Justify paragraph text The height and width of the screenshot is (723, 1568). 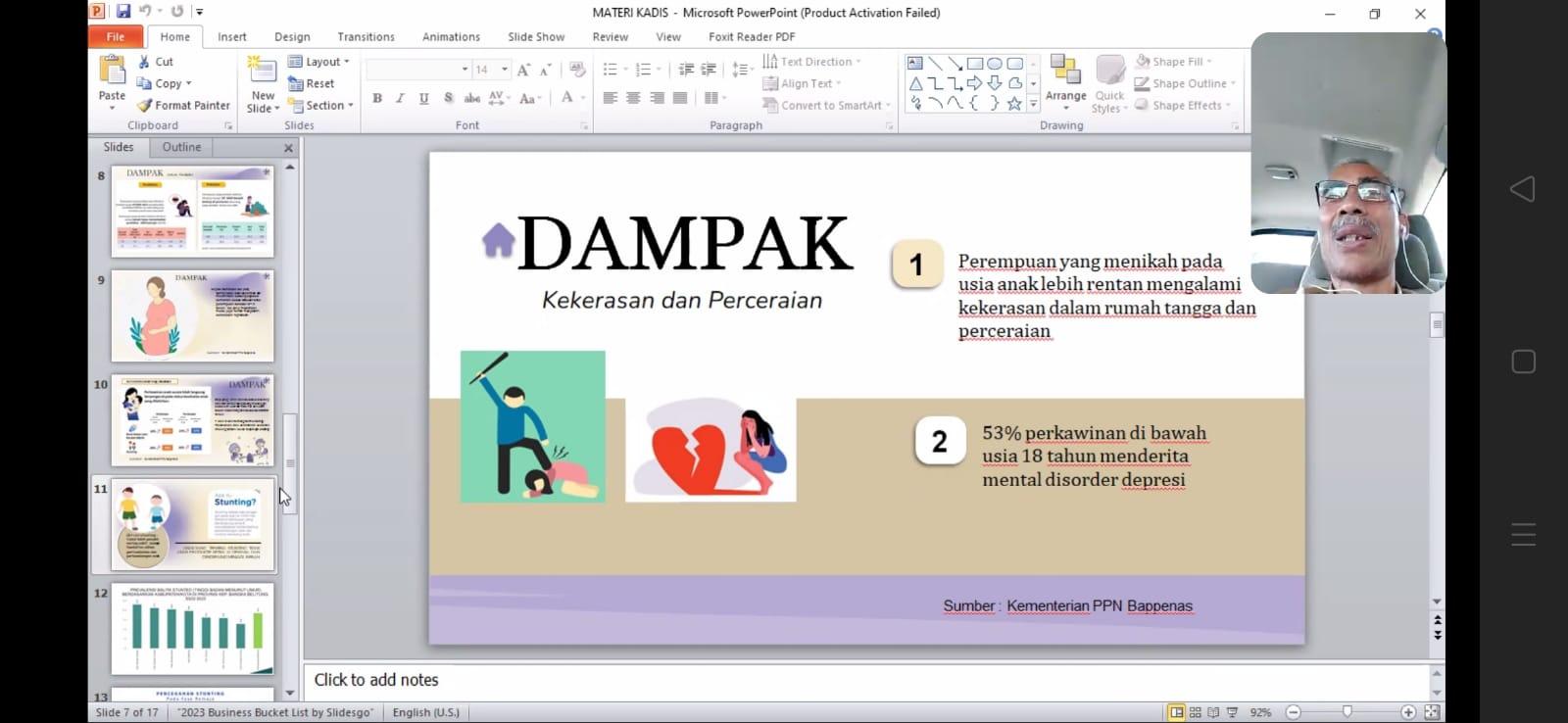click(x=680, y=98)
